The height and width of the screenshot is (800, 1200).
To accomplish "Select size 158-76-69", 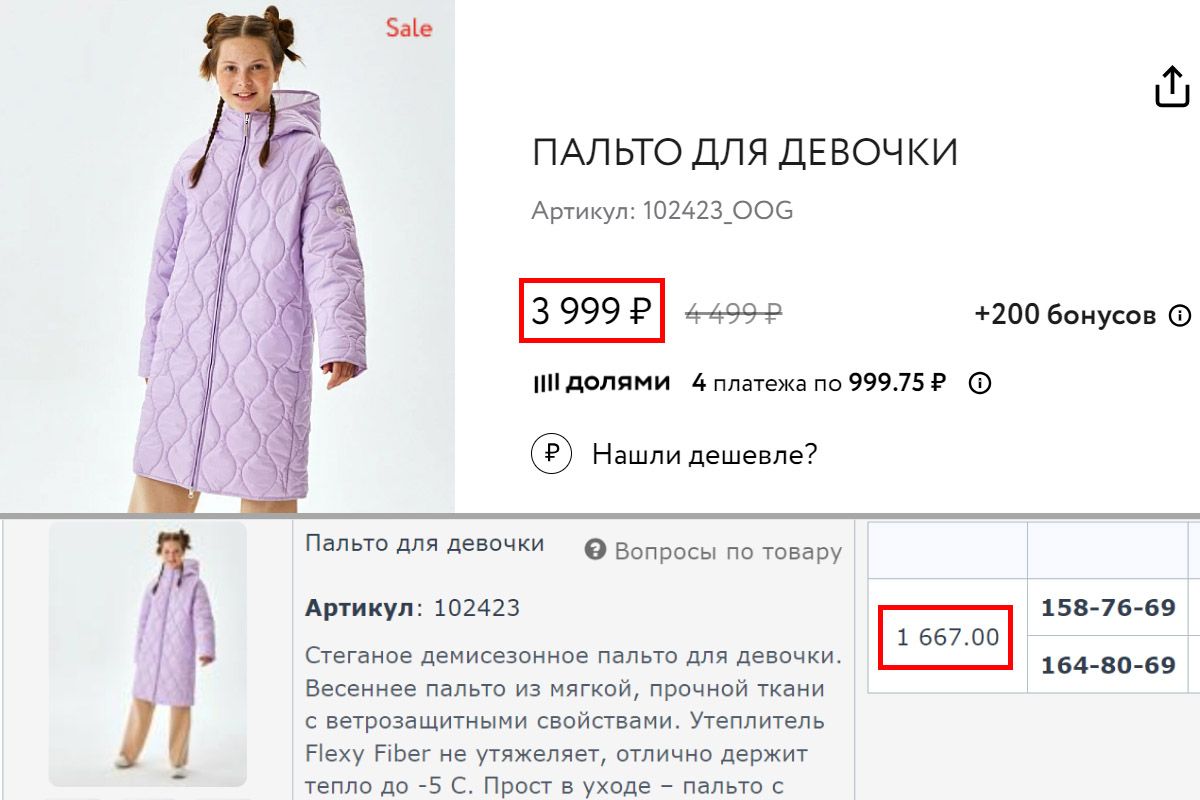I will [x=1108, y=607].
